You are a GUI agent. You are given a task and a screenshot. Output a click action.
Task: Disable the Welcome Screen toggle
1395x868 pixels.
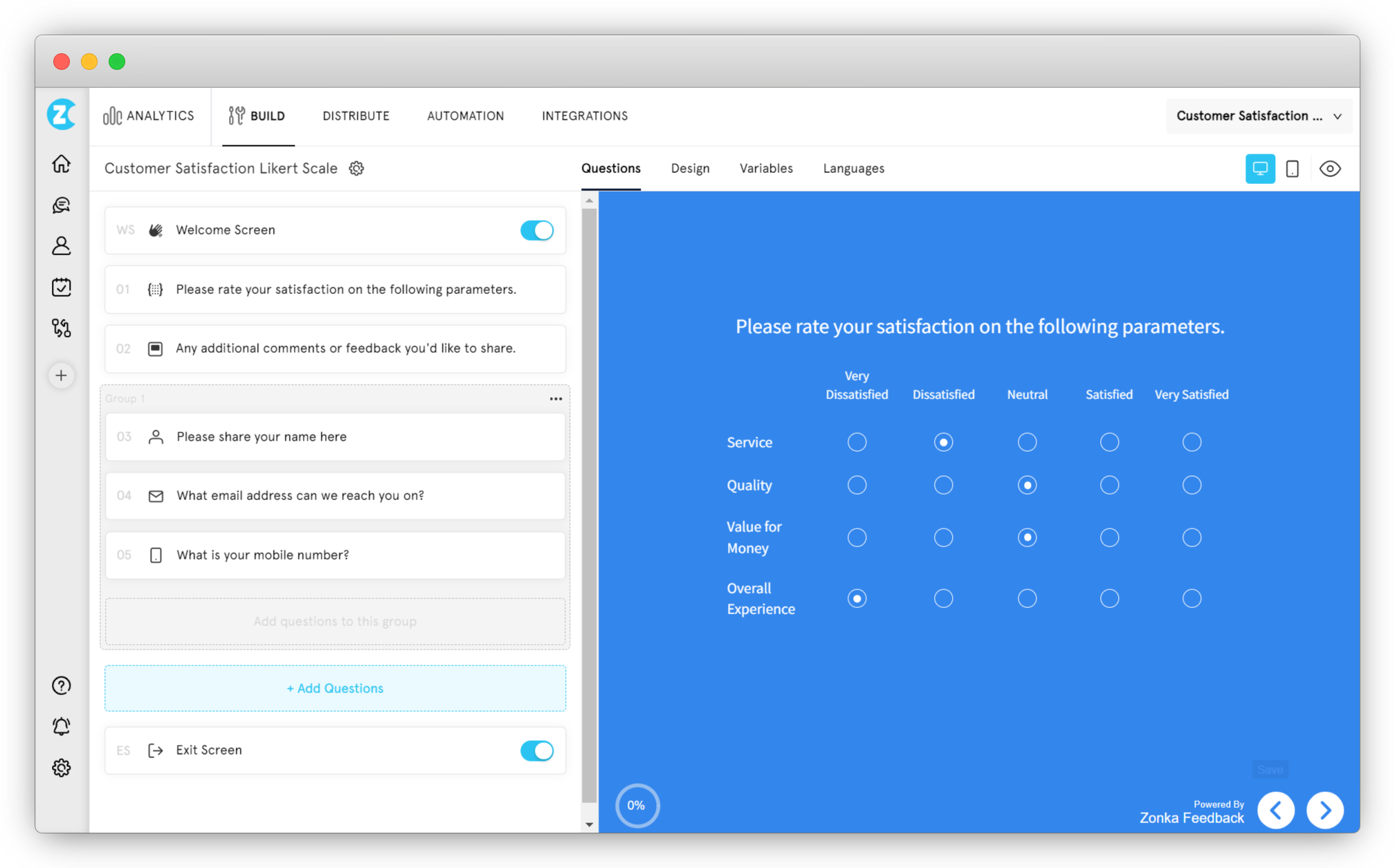(537, 230)
